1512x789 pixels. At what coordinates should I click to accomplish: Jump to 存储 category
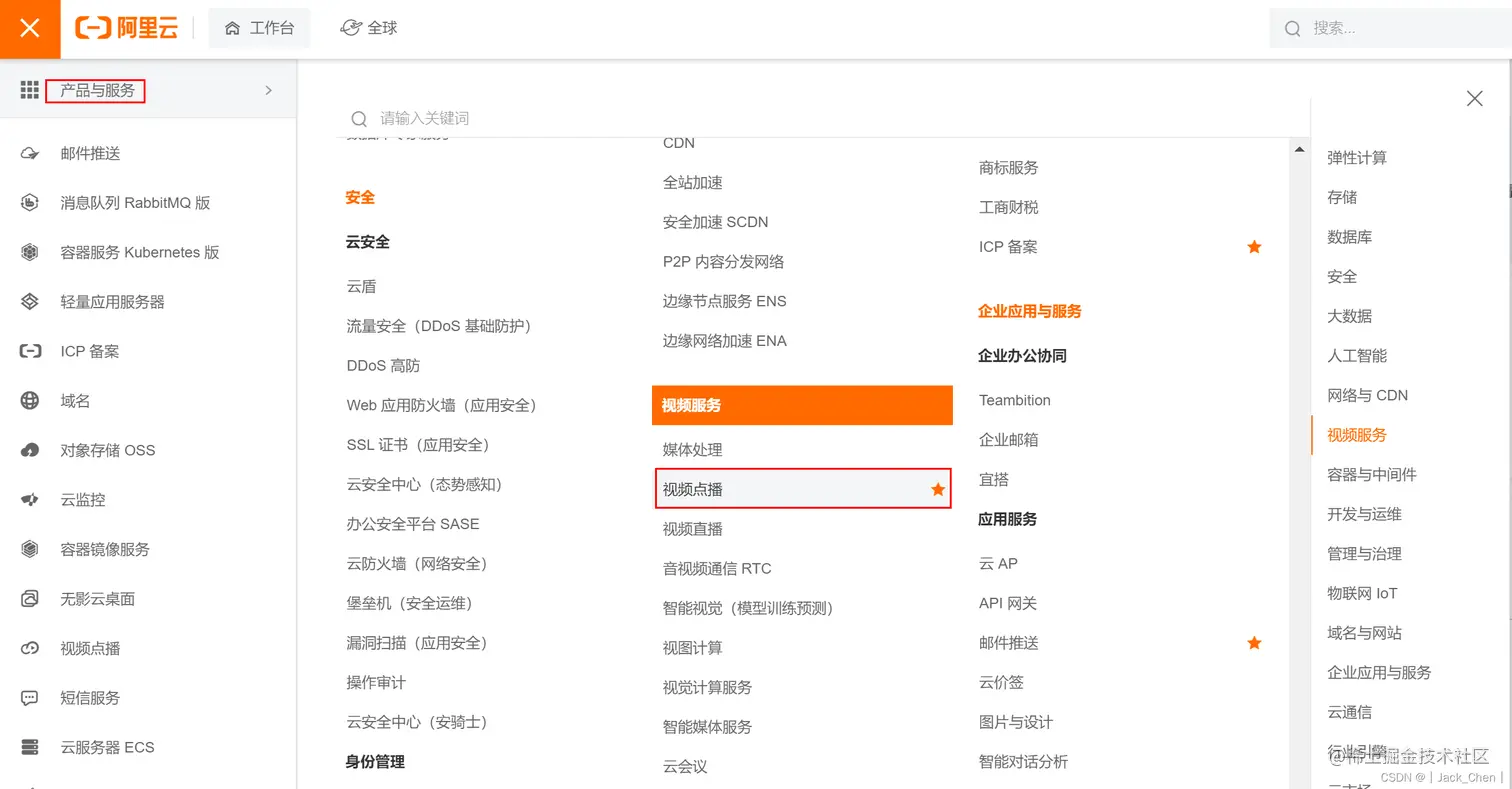point(1342,197)
